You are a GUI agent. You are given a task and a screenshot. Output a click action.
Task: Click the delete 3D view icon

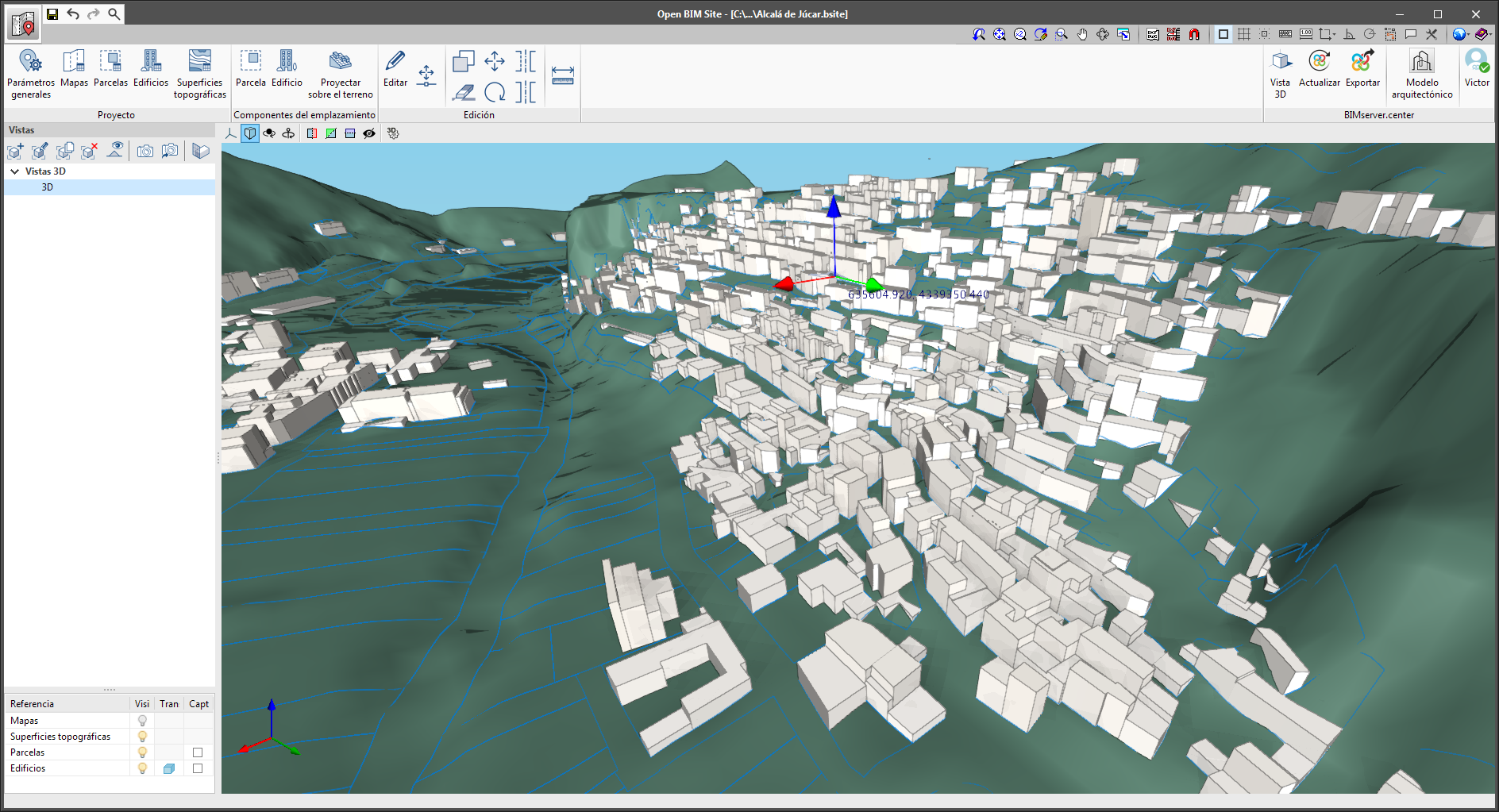tap(90, 151)
